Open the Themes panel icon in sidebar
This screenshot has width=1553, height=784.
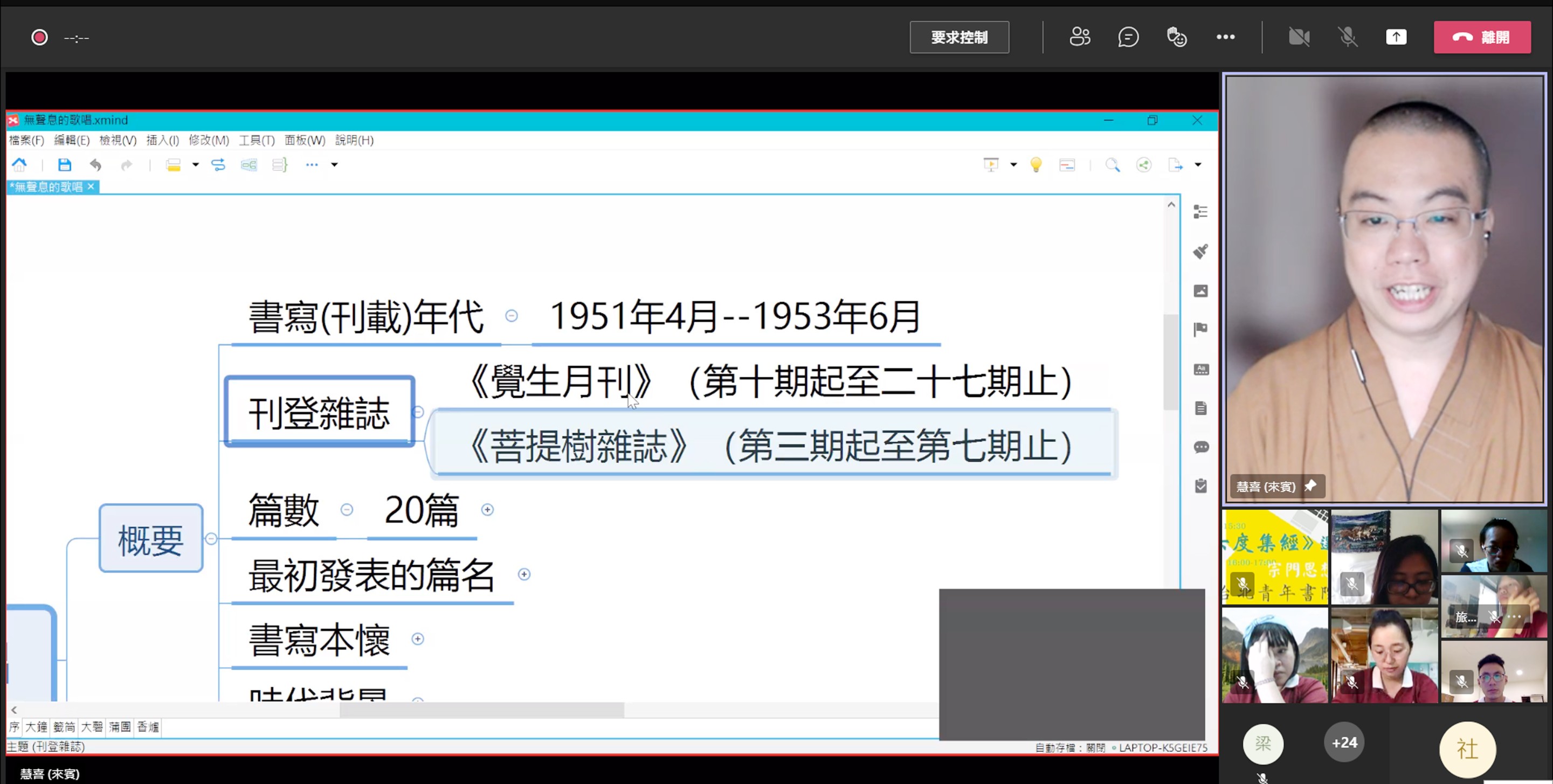pyautogui.click(x=1200, y=370)
